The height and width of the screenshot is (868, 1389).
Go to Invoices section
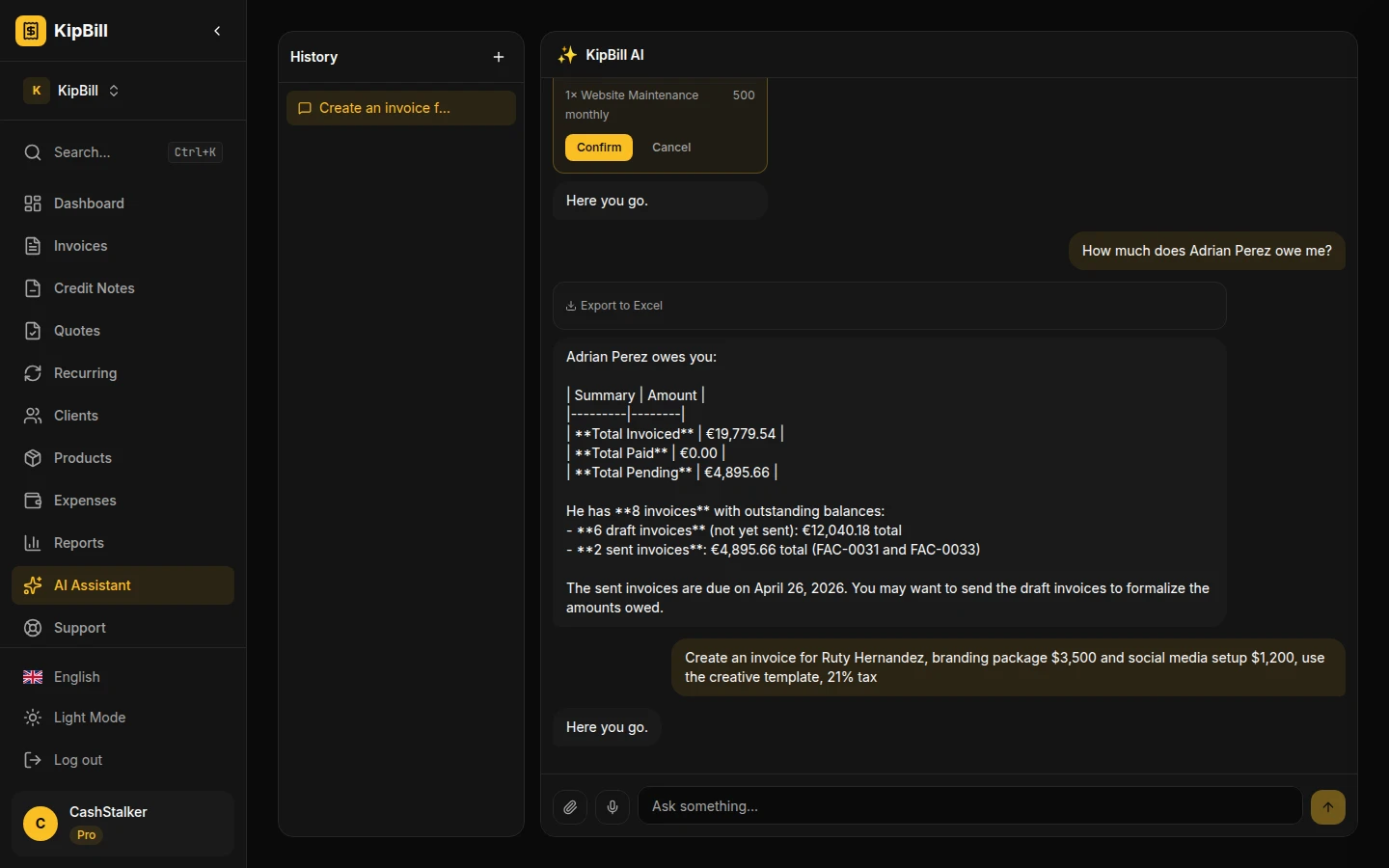click(x=80, y=246)
